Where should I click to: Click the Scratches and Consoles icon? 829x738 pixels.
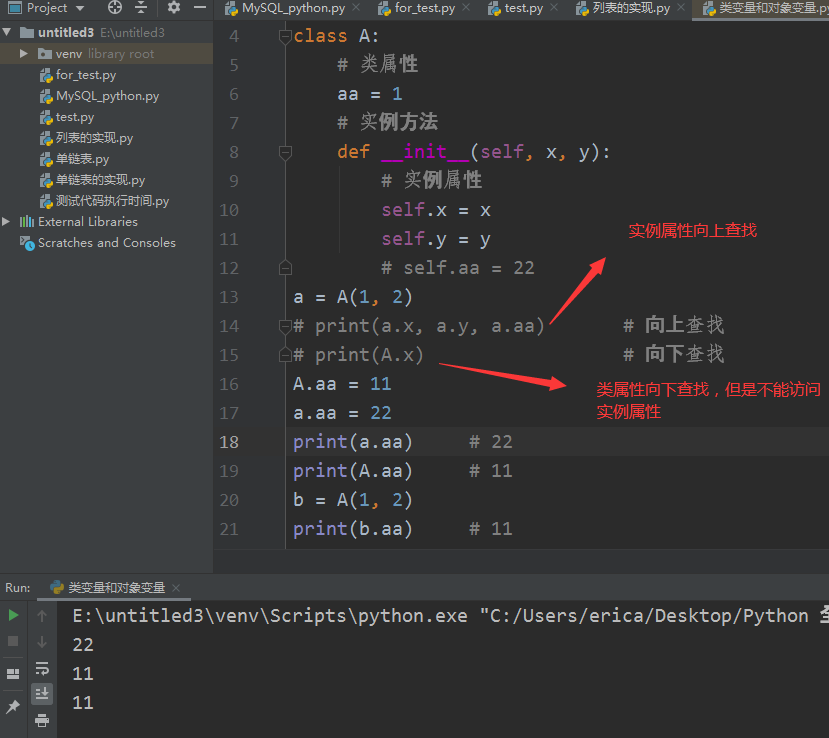[27, 243]
